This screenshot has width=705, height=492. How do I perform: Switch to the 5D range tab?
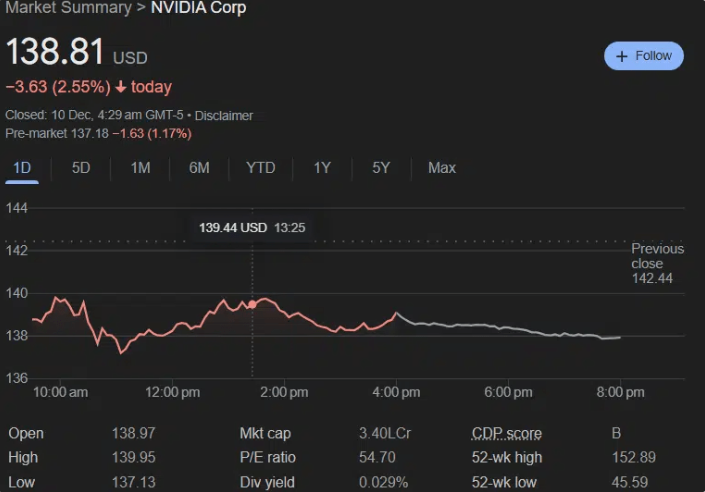coord(81,168)
